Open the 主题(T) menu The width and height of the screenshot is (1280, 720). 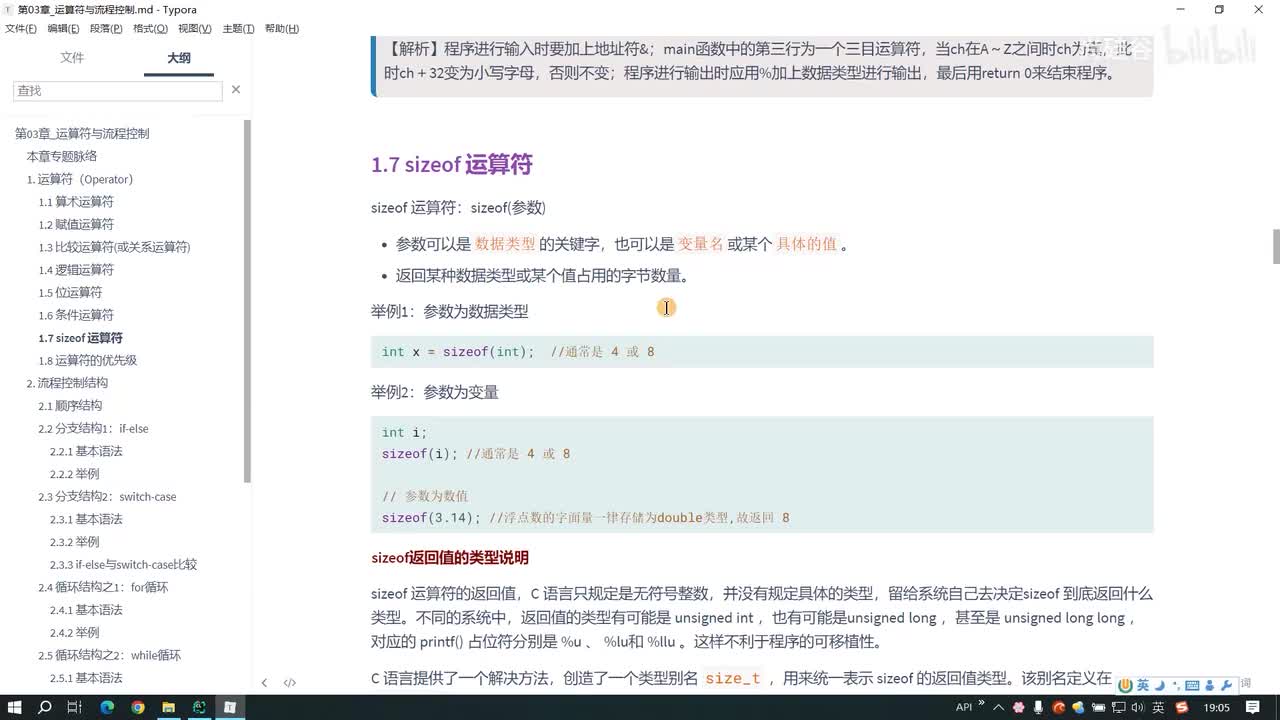238,29
